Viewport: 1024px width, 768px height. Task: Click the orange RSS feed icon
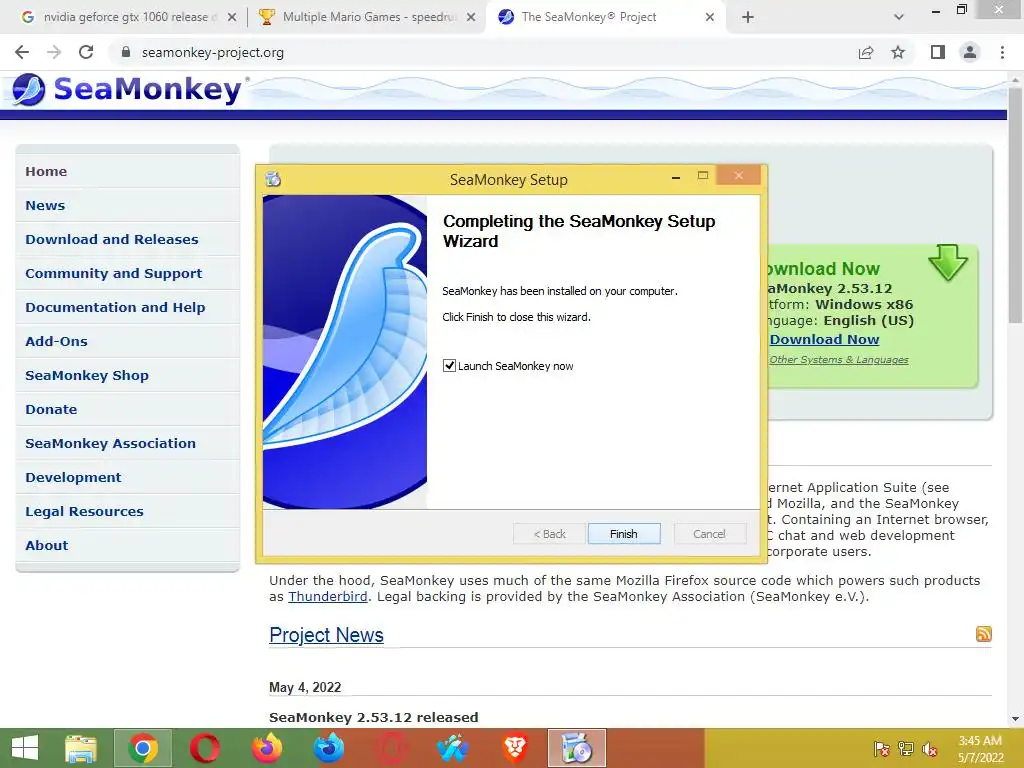[984, 633]
